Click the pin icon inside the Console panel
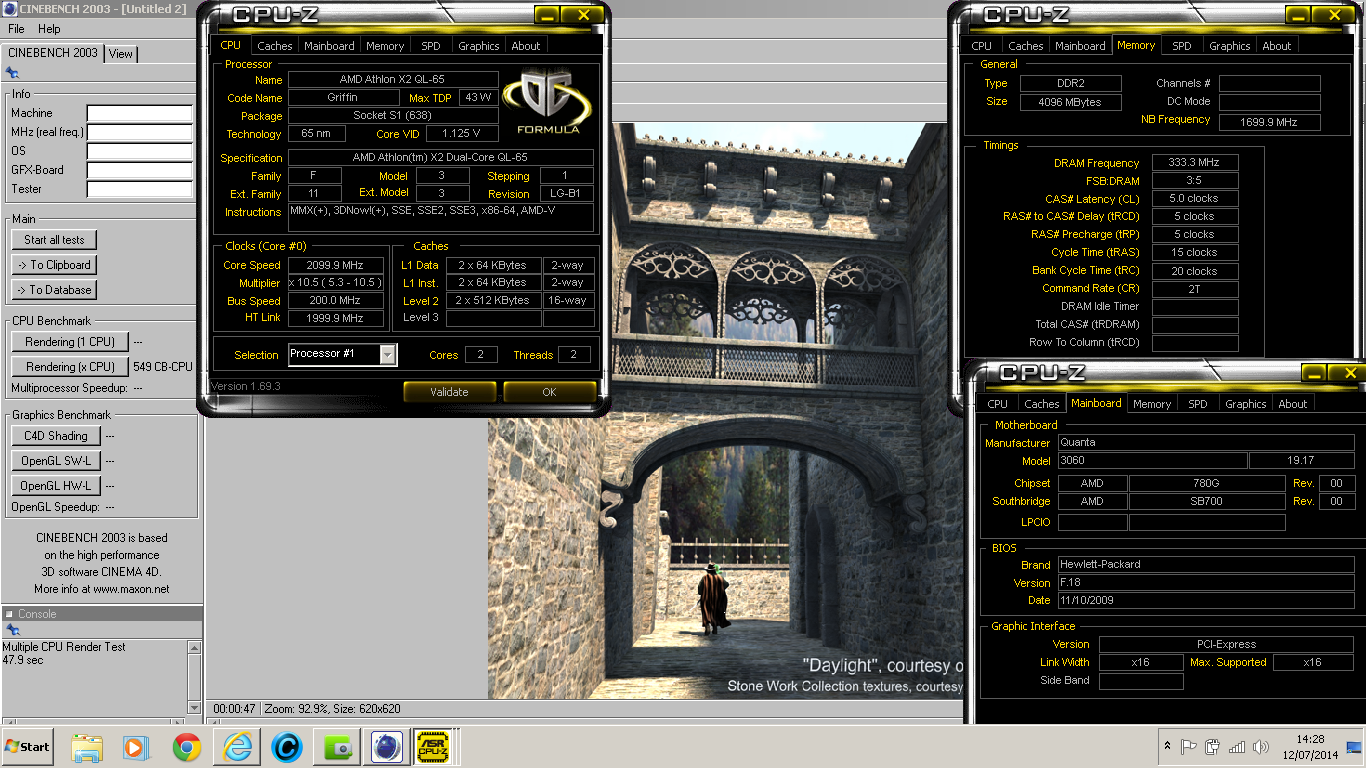The image size is (1366, 768). pyautogui.click(x=12, y=630)
